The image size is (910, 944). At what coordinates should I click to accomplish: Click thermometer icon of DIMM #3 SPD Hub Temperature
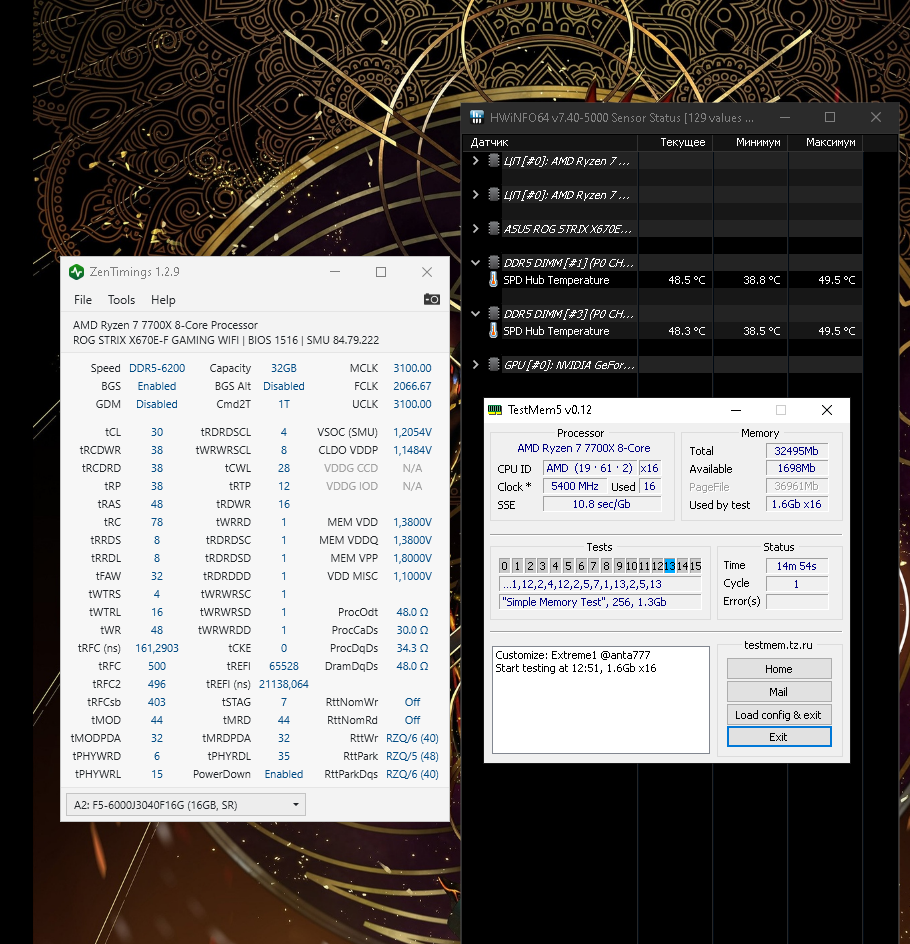pyautogui.click(x=494, y=331)
